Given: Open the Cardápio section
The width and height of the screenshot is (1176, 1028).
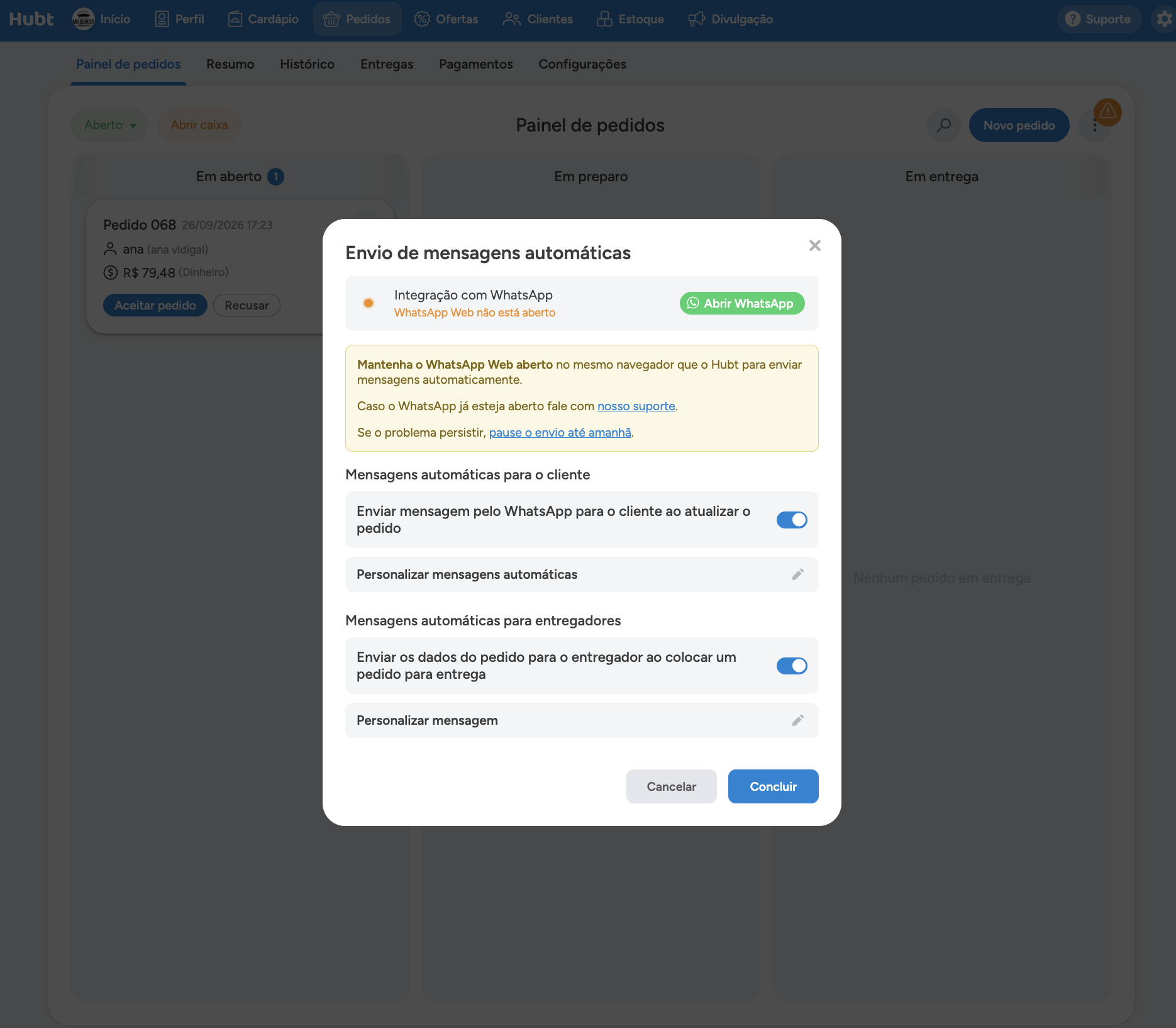Looking at the screenshot, I should tap(263, 19).
